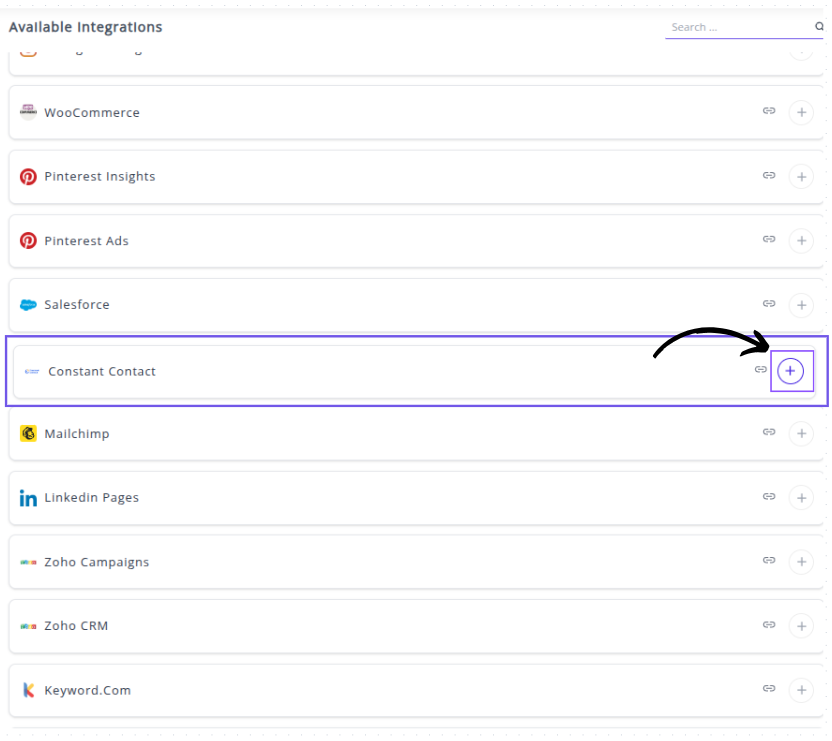Click the link icon beside Keyword.Com
Screen dimensions: 832x741
769,689
